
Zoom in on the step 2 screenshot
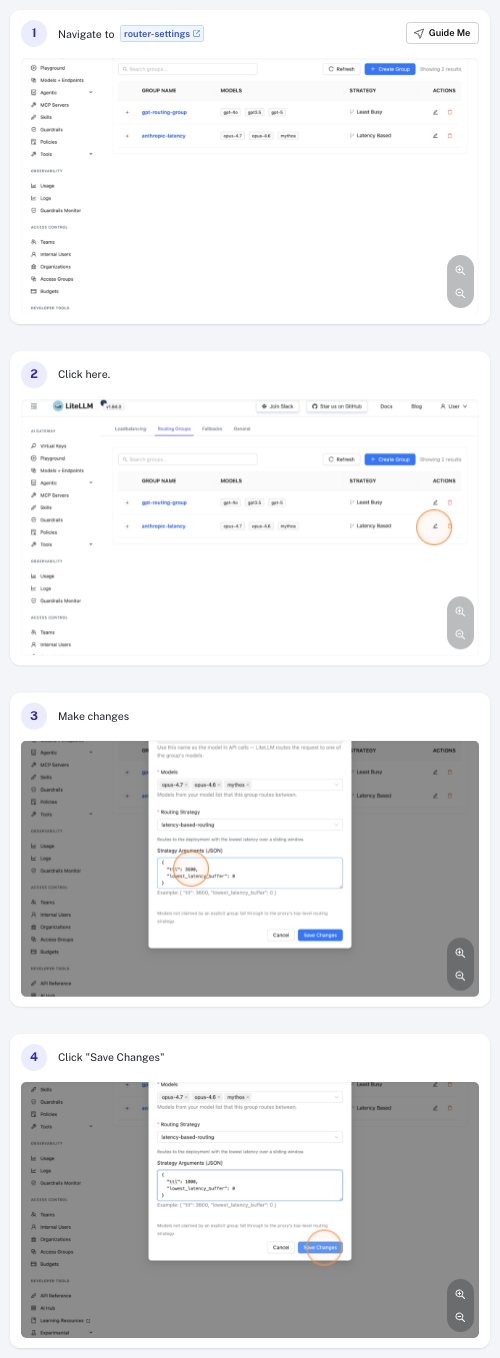click(460, 611)
